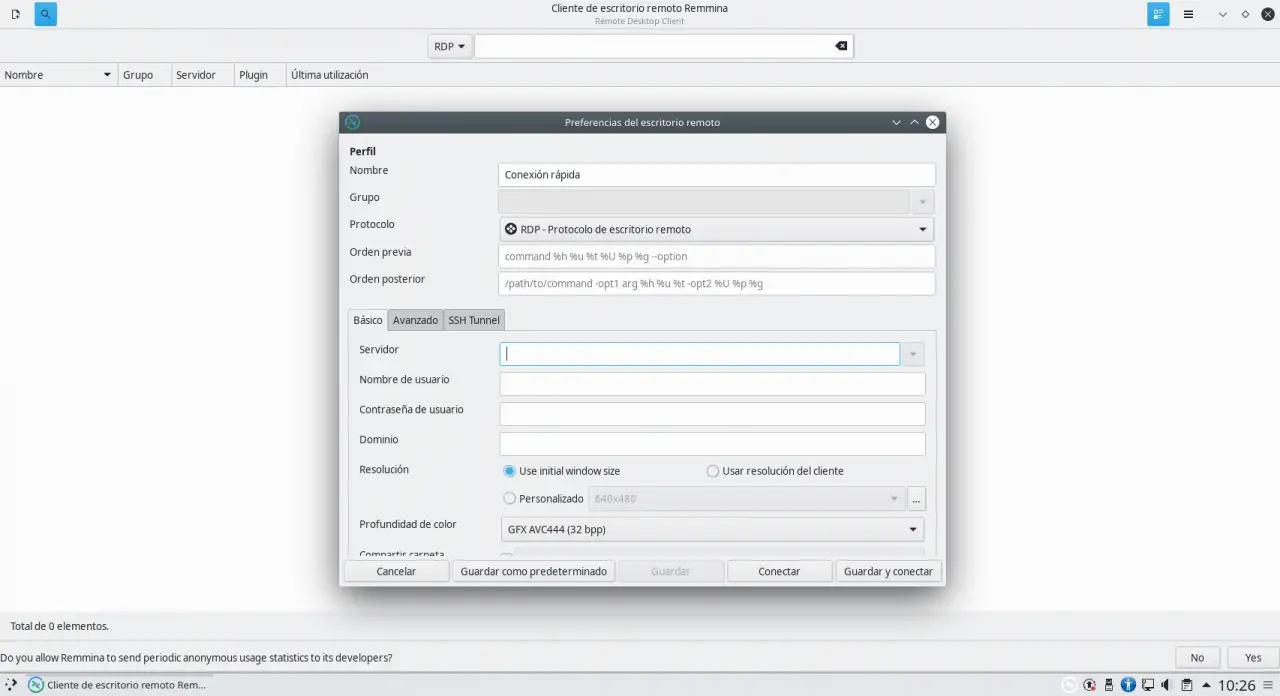Maximize the preferences dialog with the up chevron
Viewport: 1280px width, 696px height.
914,122
